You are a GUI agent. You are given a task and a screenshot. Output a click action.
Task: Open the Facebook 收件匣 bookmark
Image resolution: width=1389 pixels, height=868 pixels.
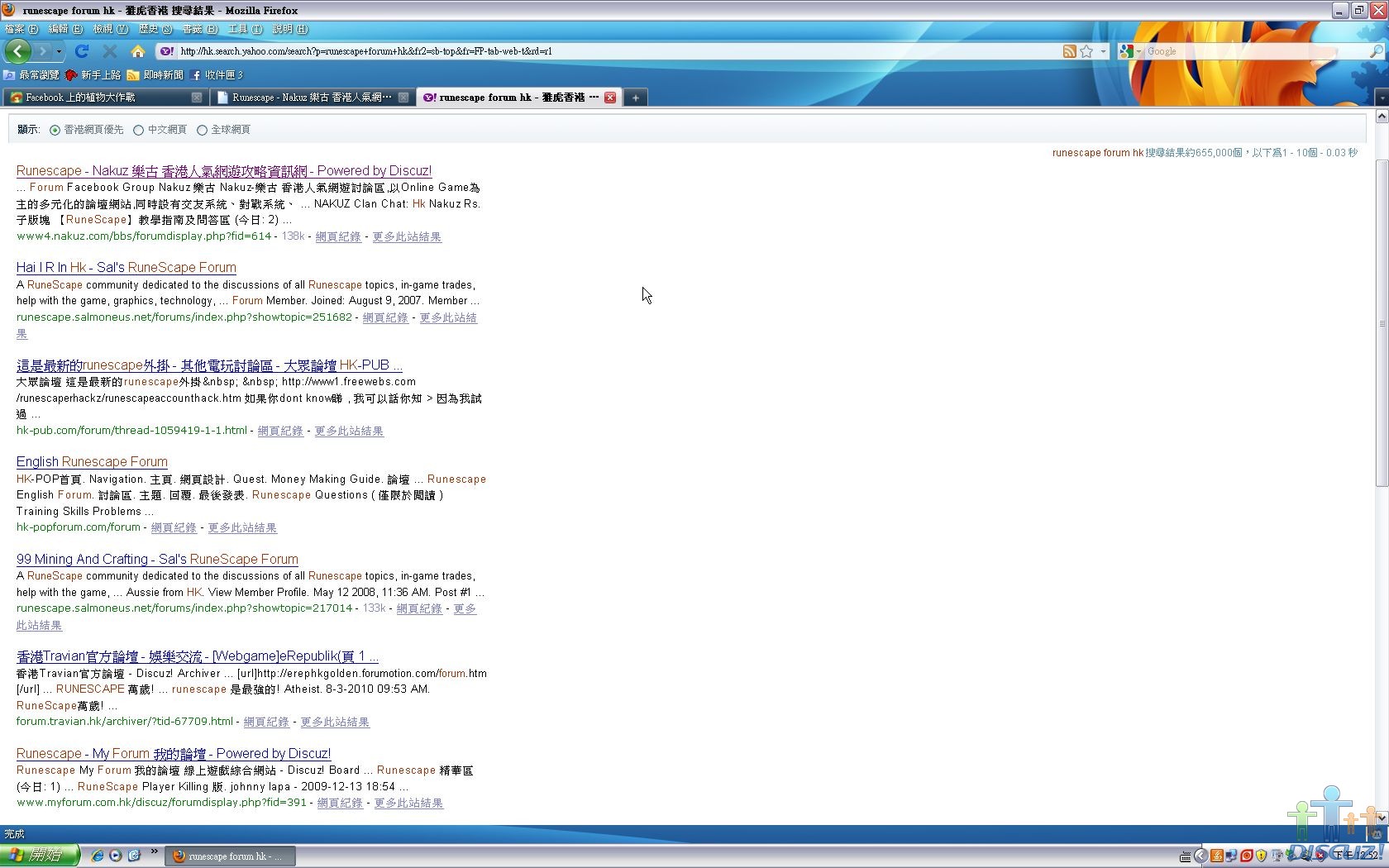tap(217, 75)
